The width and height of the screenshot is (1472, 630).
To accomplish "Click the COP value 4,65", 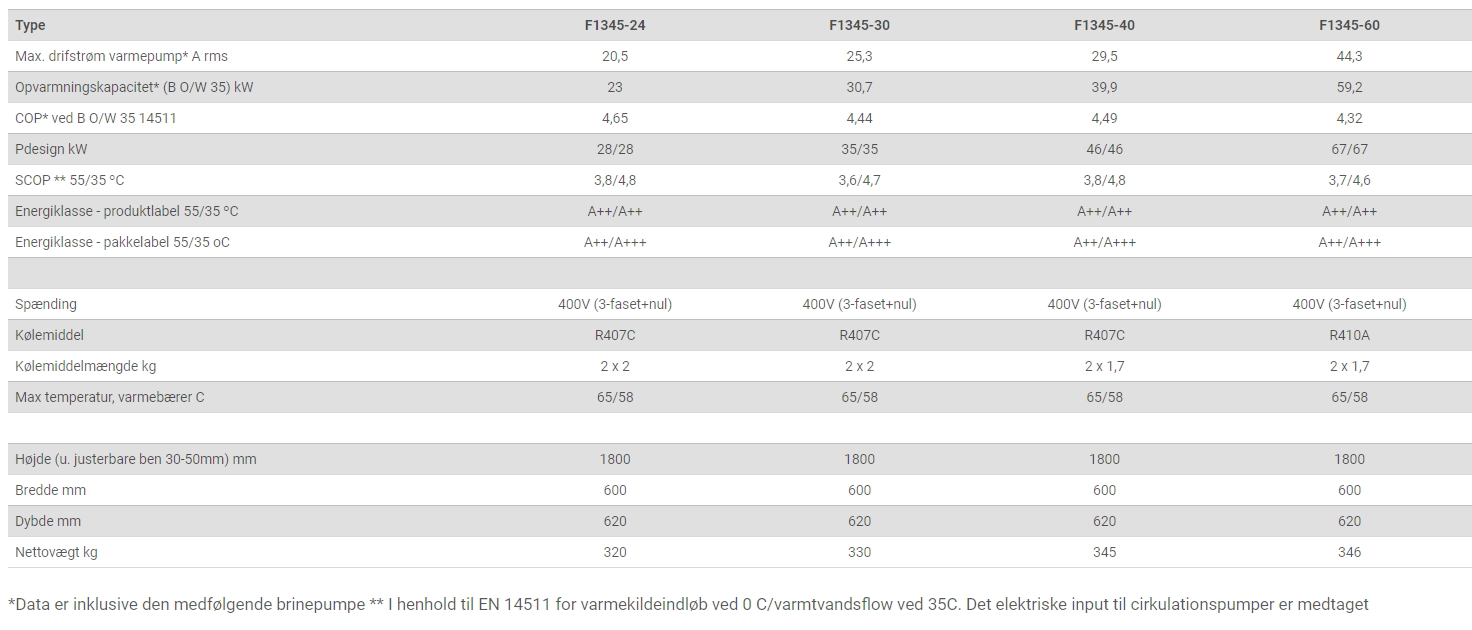I will (615, 118).
